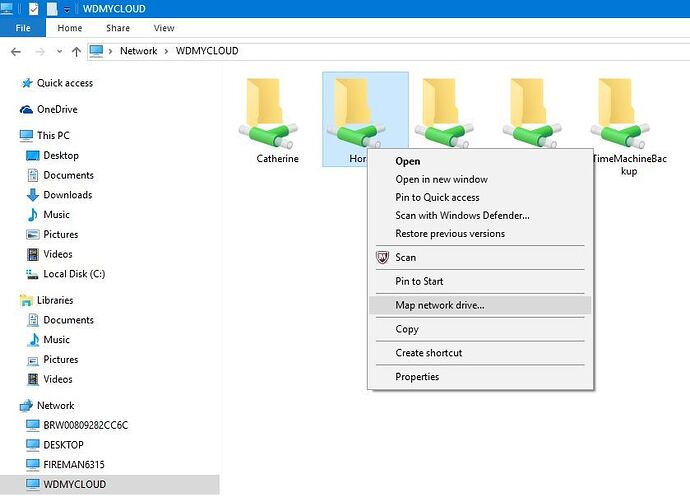The image size is (690, 496).
Task: Click the window system icon in title bar
Action: point(7,8)
